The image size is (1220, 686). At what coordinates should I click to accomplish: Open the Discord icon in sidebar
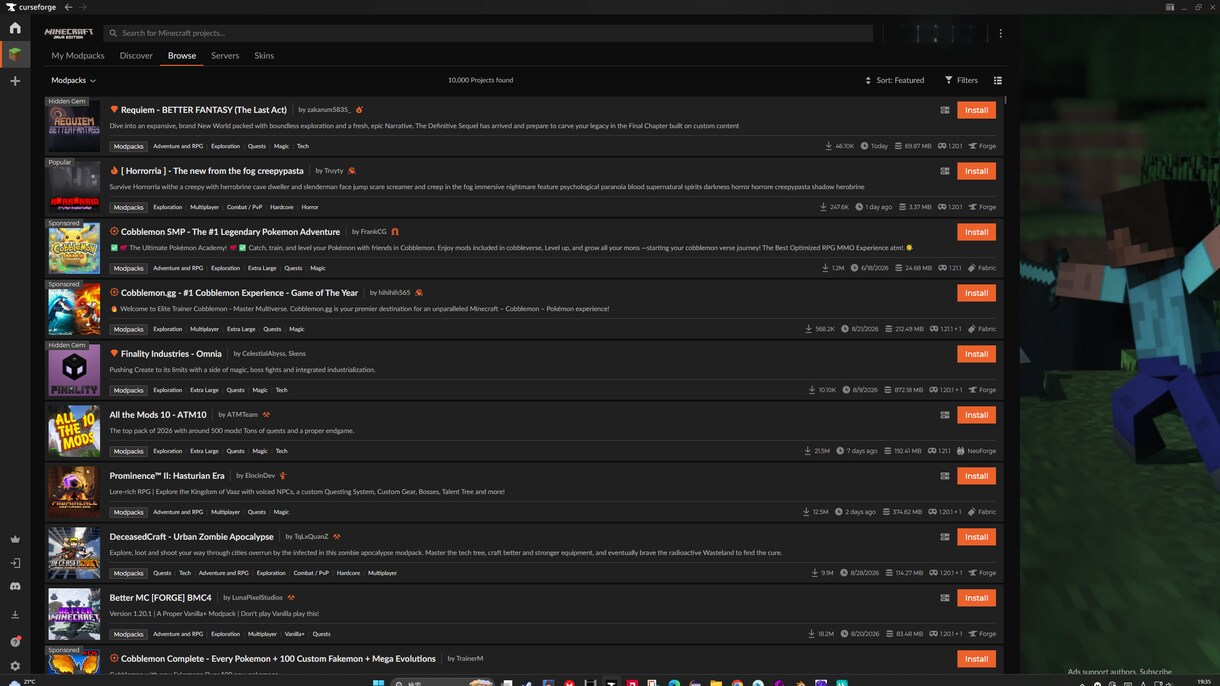pyautogui.click(x=15, y=587)
